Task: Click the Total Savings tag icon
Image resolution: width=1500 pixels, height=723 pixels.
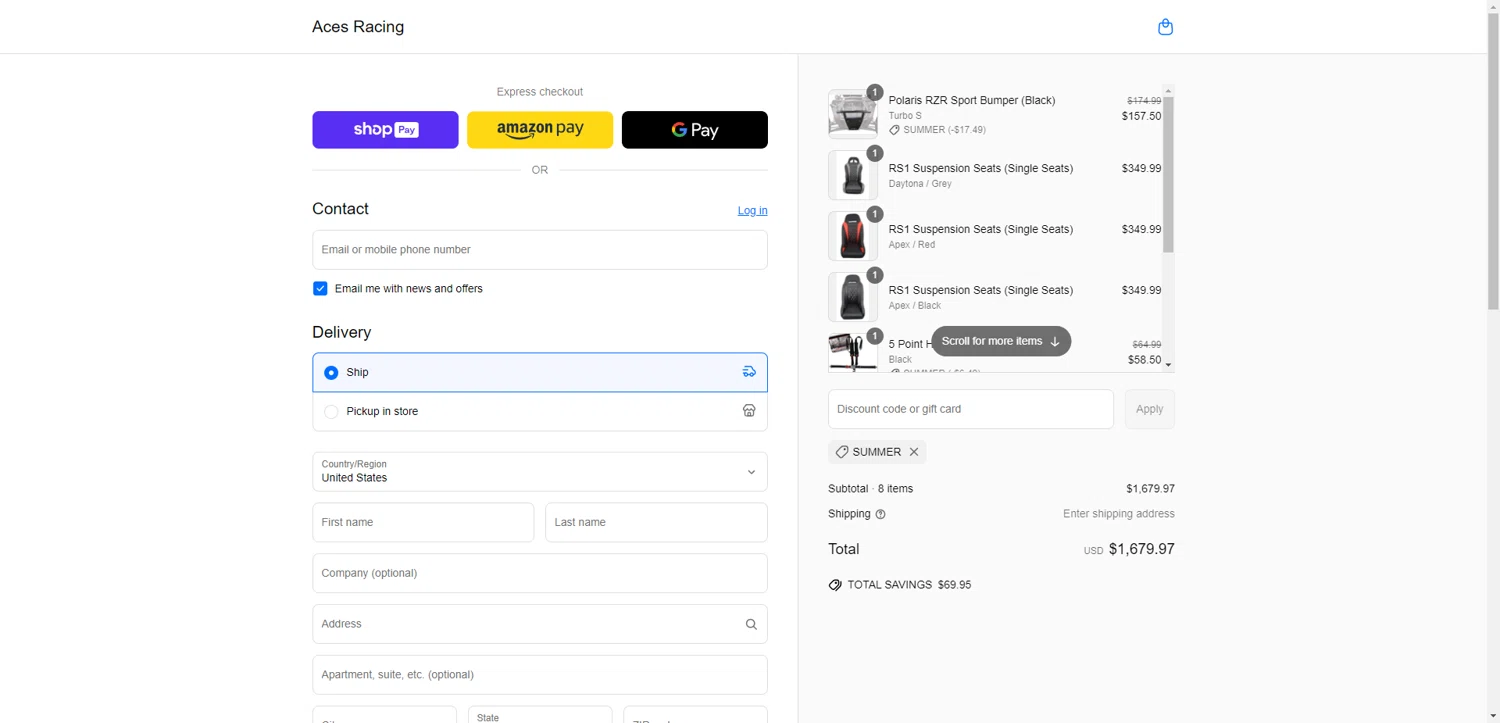Action: point(835,585)
